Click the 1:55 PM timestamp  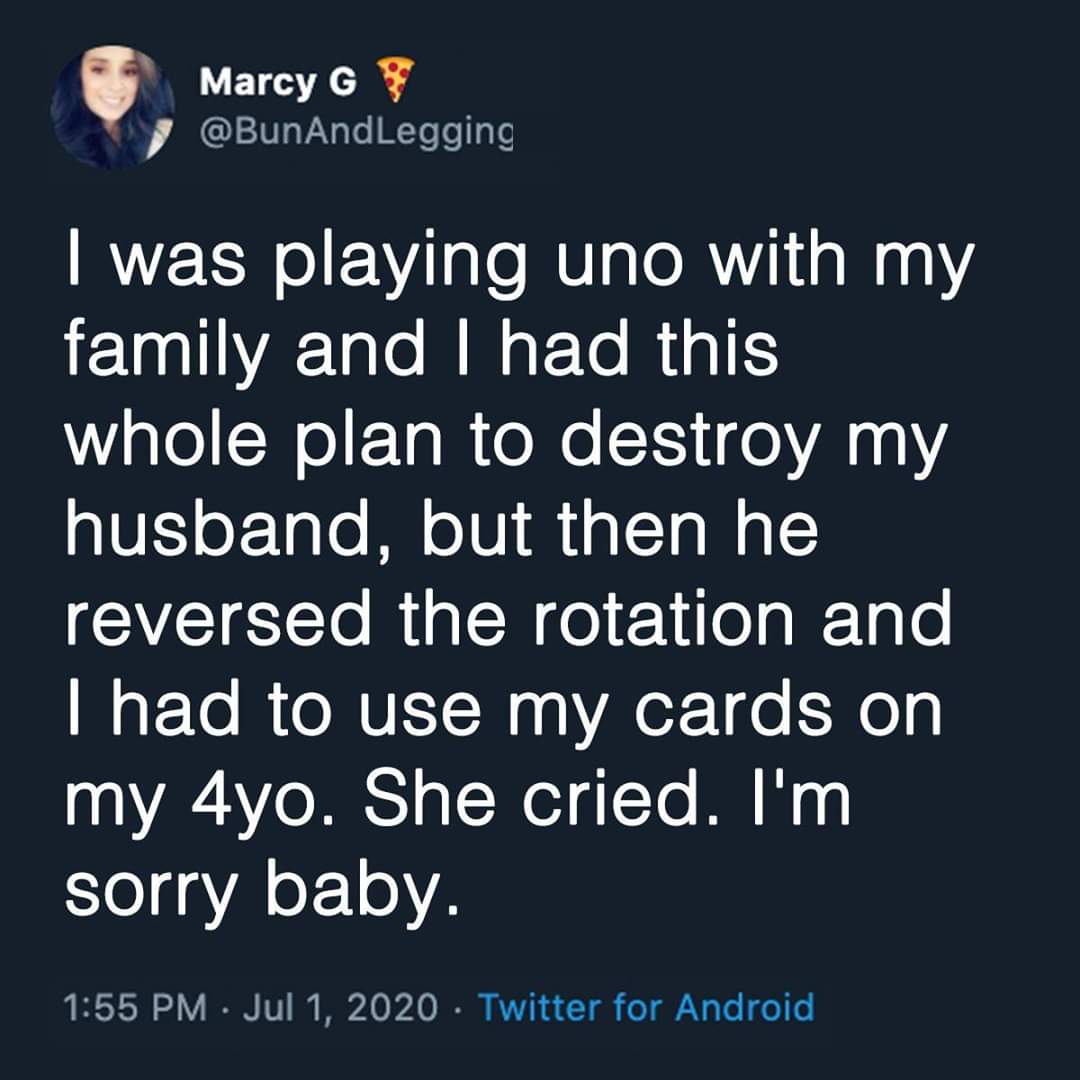coord(135,1008)
